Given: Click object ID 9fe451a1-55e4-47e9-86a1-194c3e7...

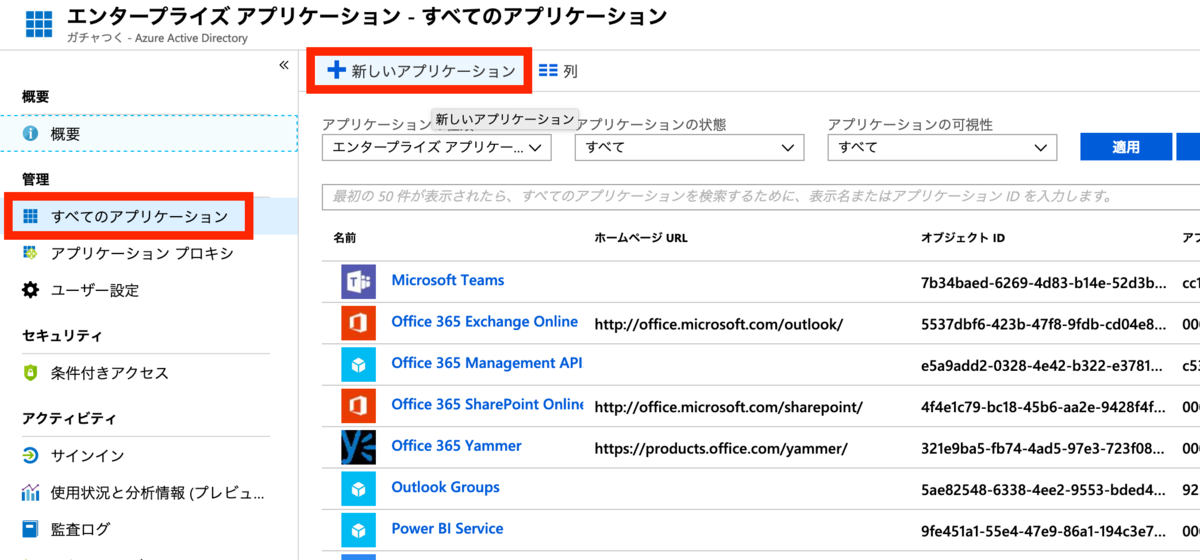Looking at the screenshot, I should [1043, 532].
